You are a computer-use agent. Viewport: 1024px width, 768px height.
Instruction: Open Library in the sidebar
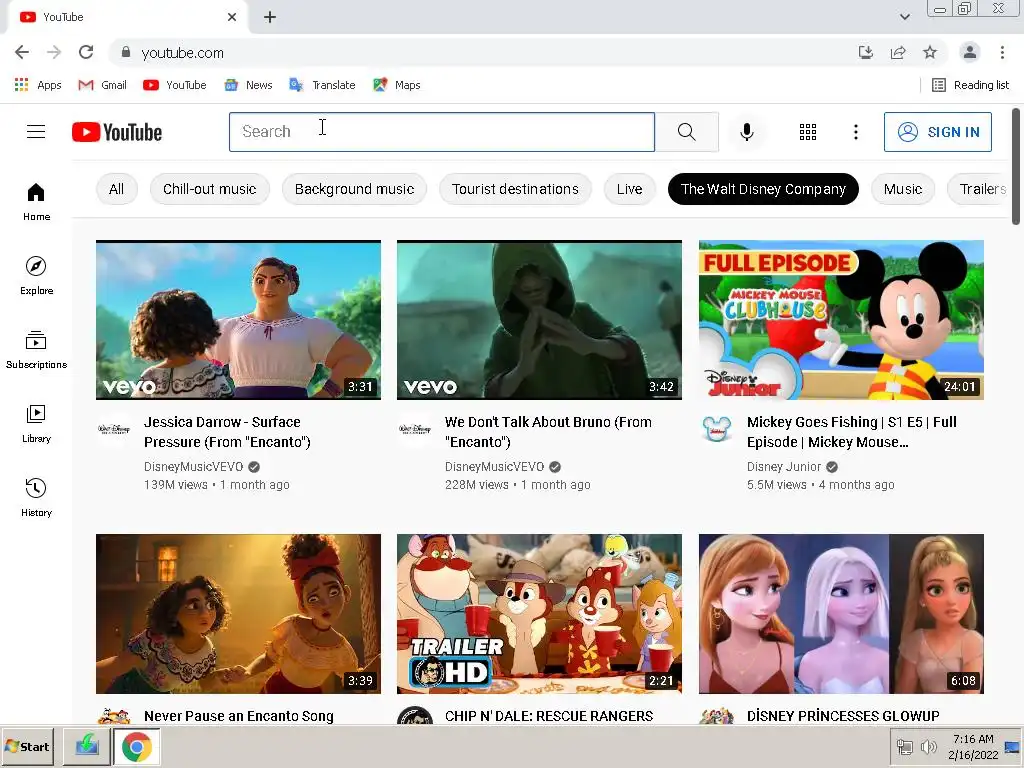[x=37, y=424]
